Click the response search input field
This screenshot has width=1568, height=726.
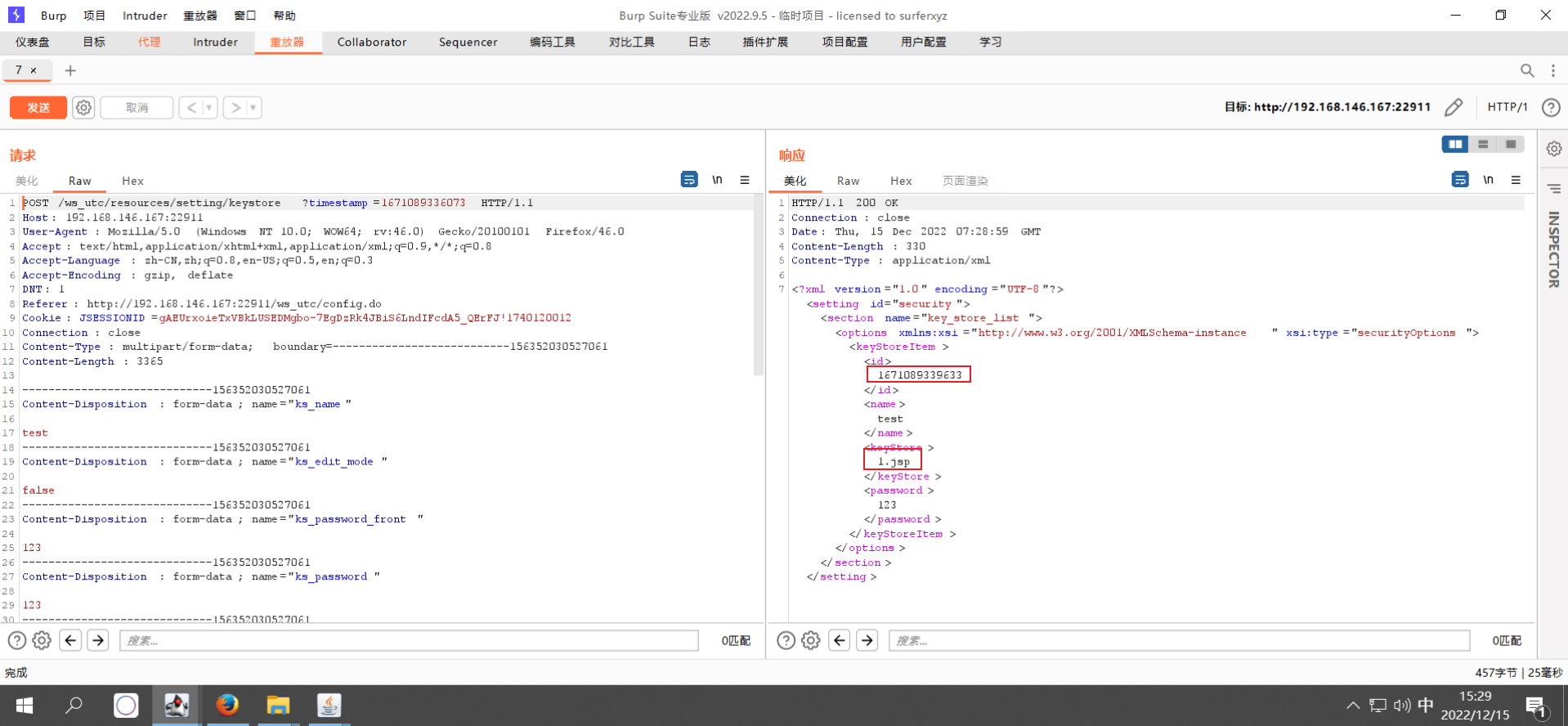1179,640
